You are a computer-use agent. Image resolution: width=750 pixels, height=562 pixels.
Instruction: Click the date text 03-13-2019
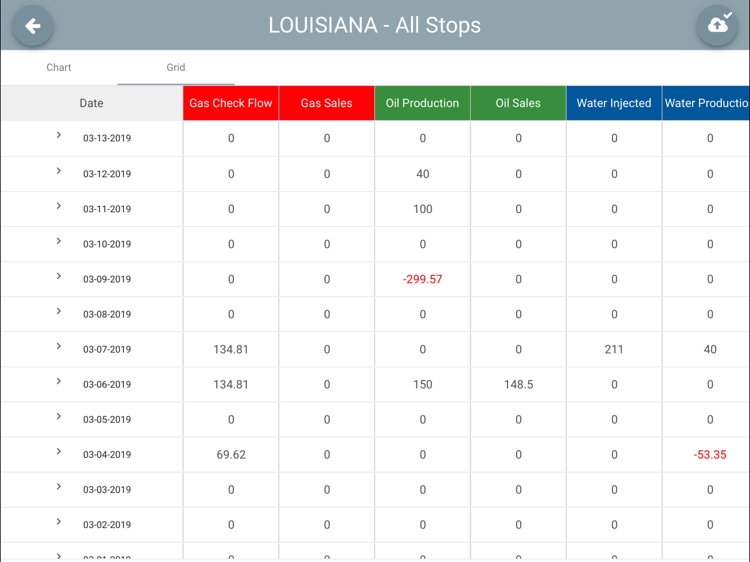[x=107, y=138]
